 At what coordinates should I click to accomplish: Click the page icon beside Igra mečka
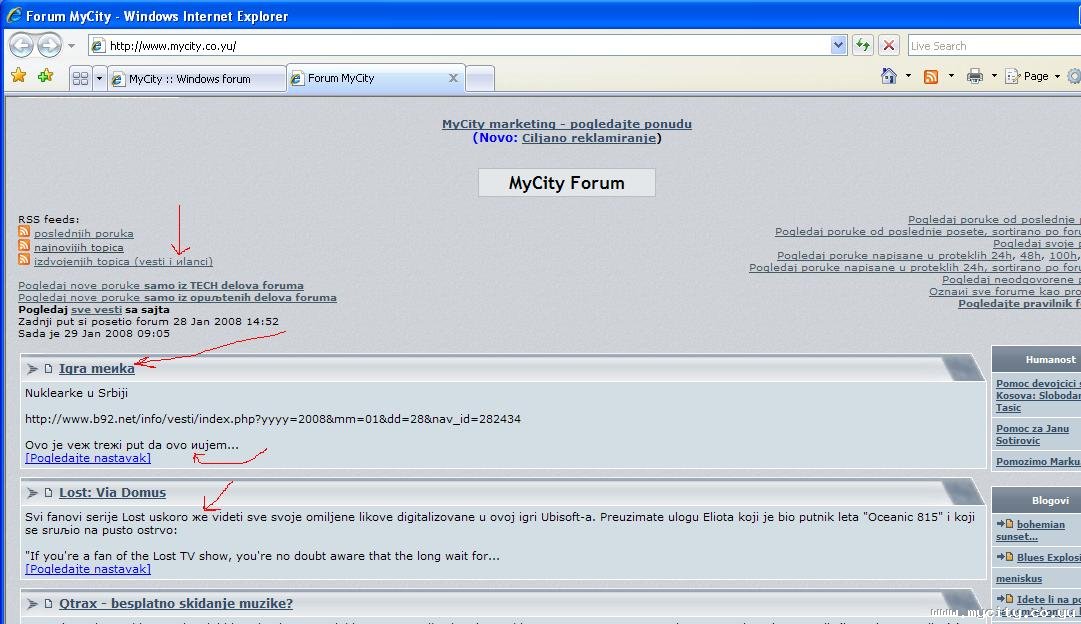tap(48, 369)
